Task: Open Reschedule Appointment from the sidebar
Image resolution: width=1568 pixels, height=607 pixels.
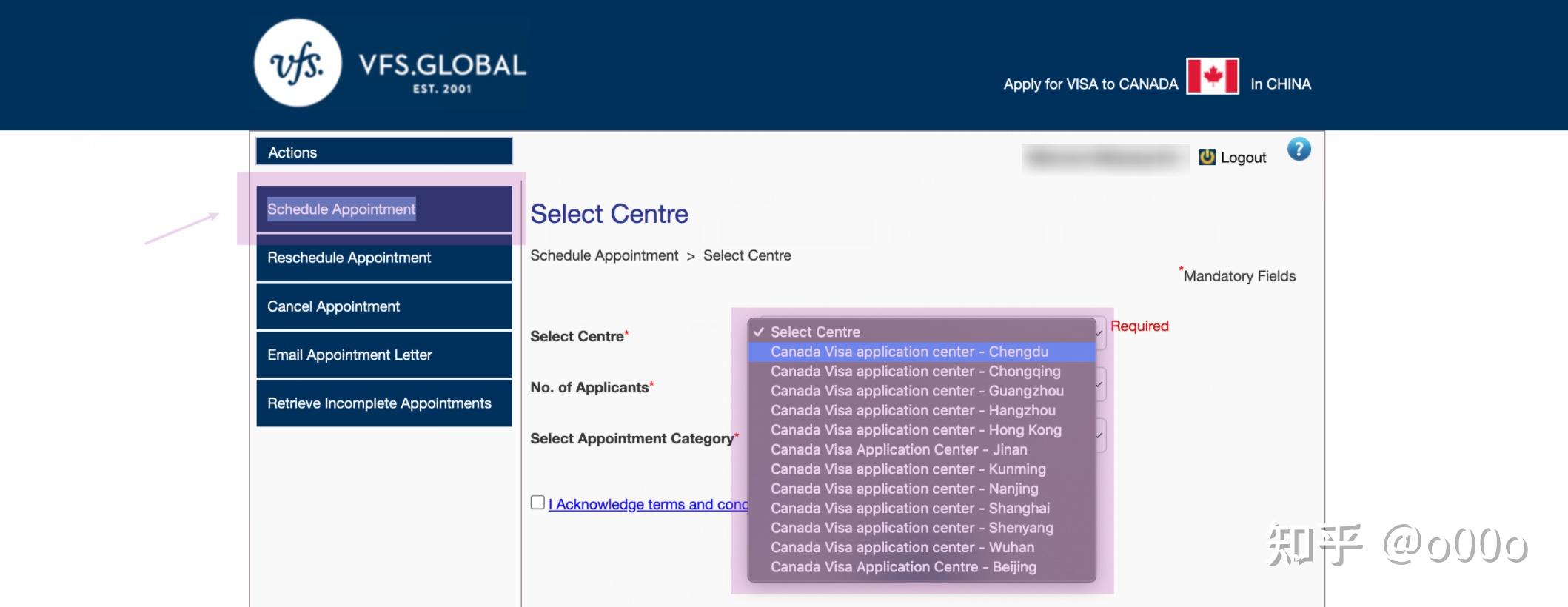Action: [x=384, y=258]
